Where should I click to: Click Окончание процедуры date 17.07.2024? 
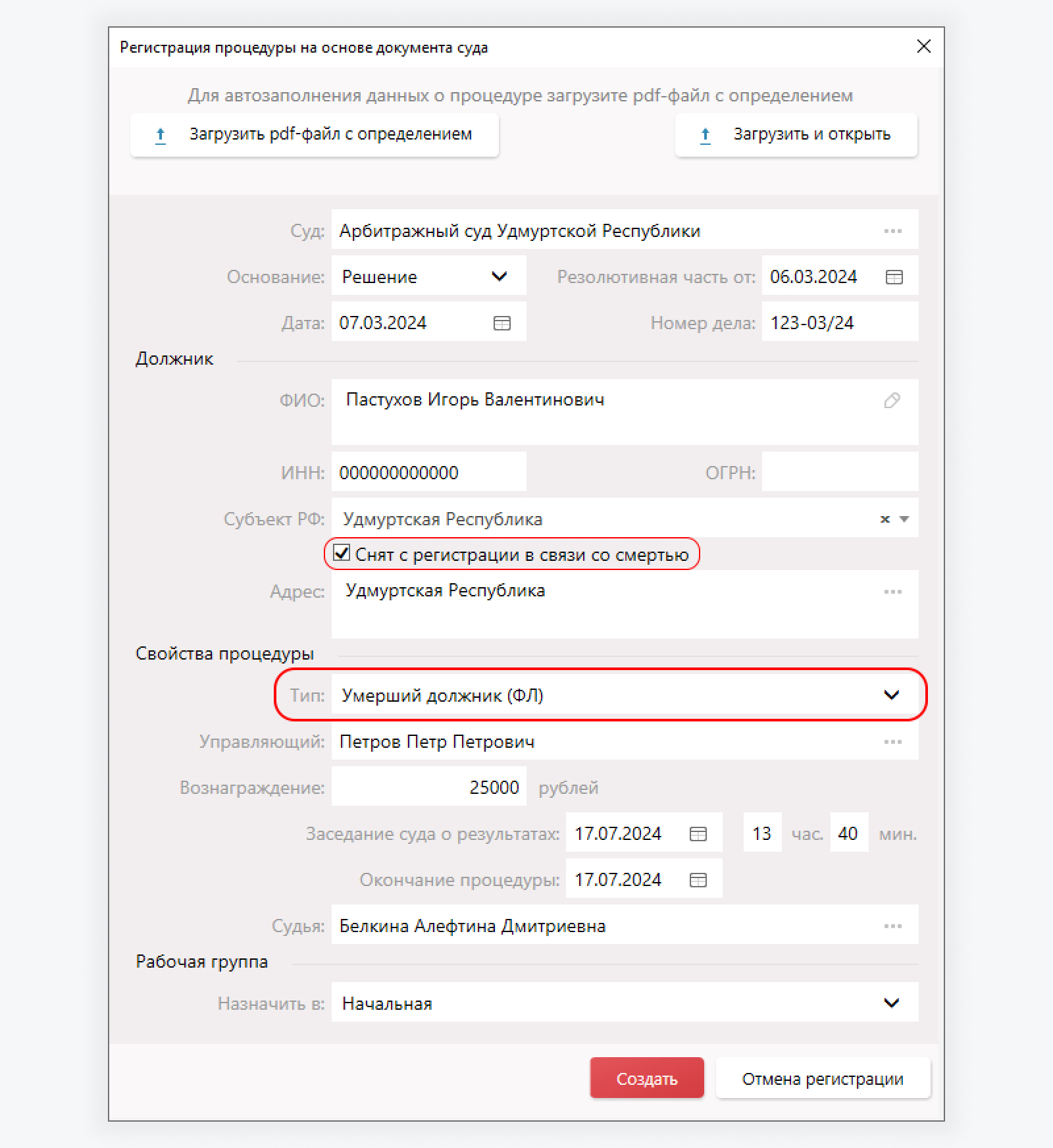[x=618, y=880]
